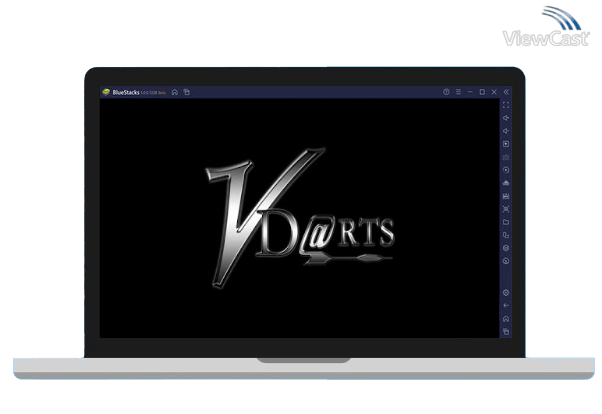Click the rotate screen device icon in sidebar
This screenshot has width=602, height=414.
click(x=506, y=235)
